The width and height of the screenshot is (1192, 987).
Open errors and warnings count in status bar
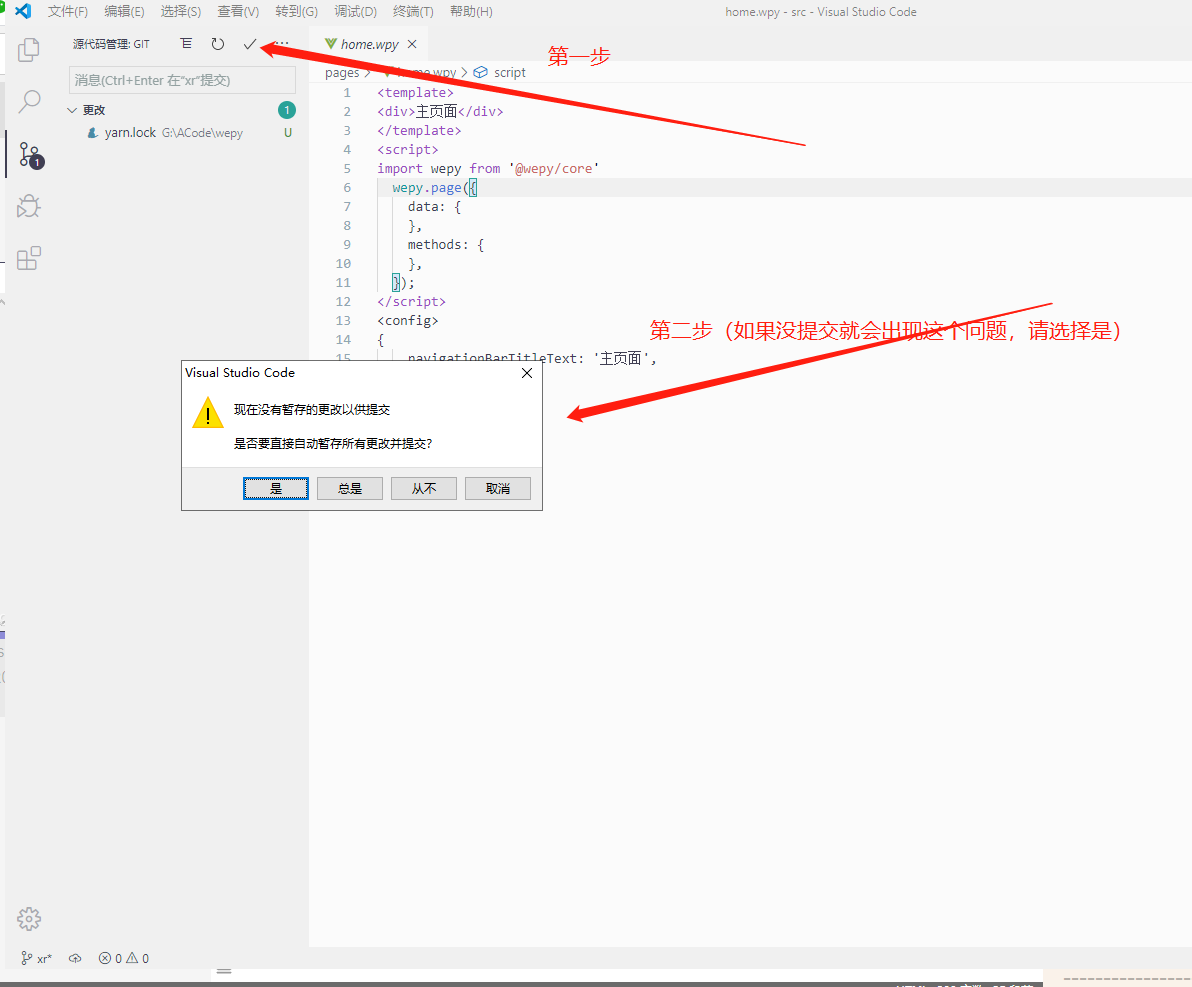124,958
